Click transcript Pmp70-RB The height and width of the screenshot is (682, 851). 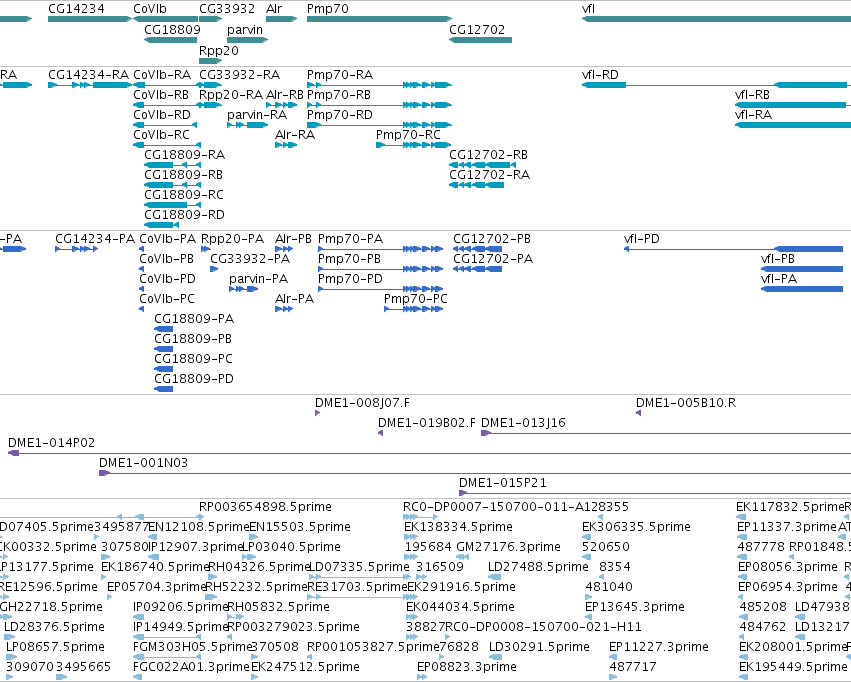tap(339, 95)
